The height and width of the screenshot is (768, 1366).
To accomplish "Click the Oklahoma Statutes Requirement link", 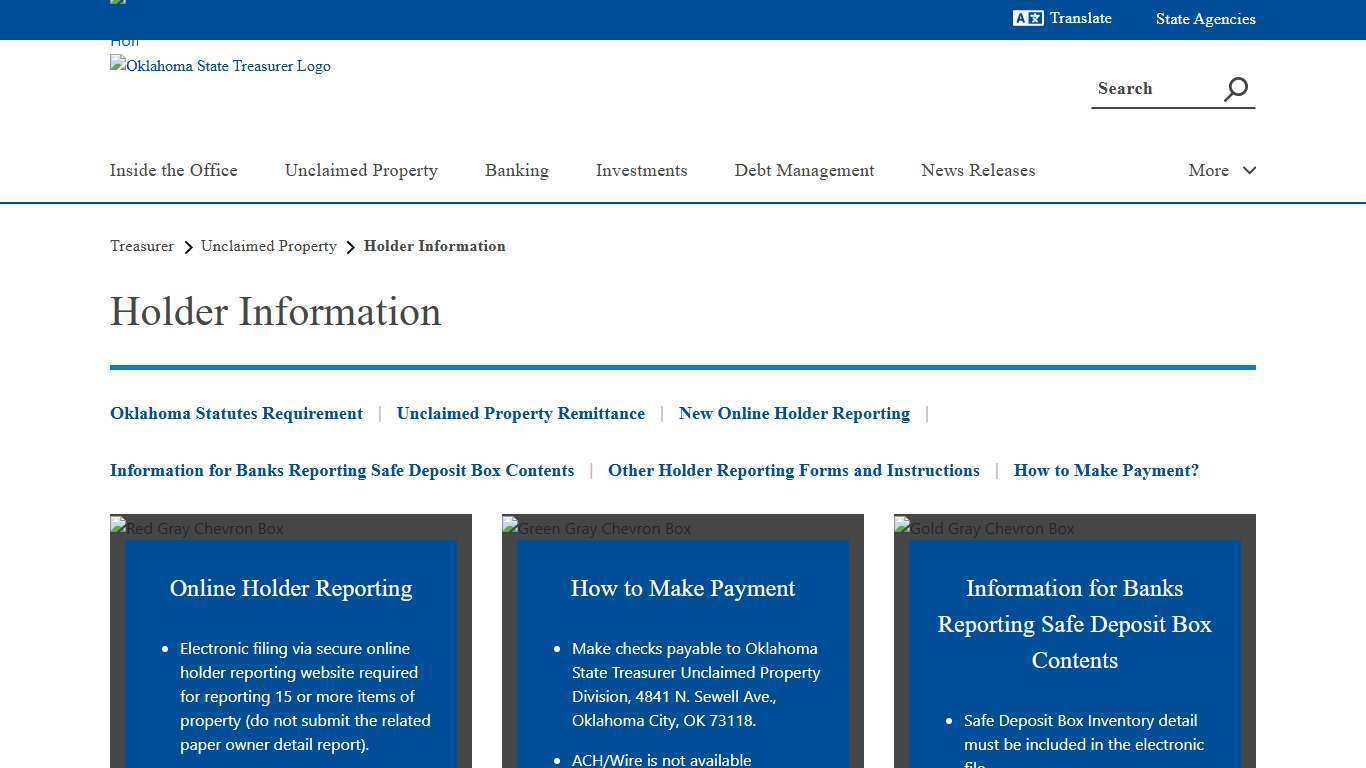I will pos(236,413).
